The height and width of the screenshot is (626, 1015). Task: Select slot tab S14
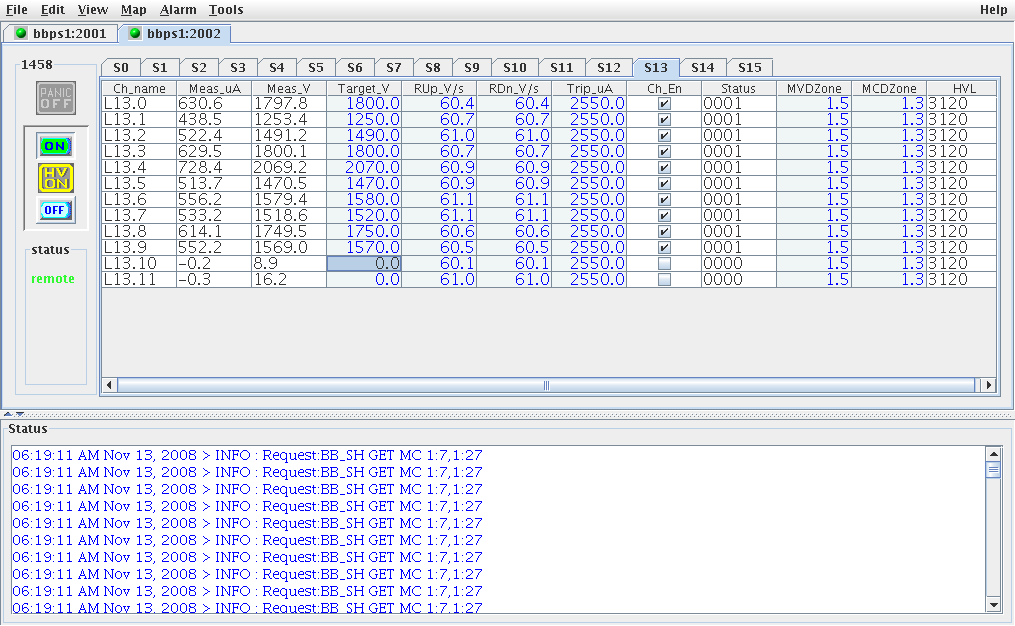[703, 67]
